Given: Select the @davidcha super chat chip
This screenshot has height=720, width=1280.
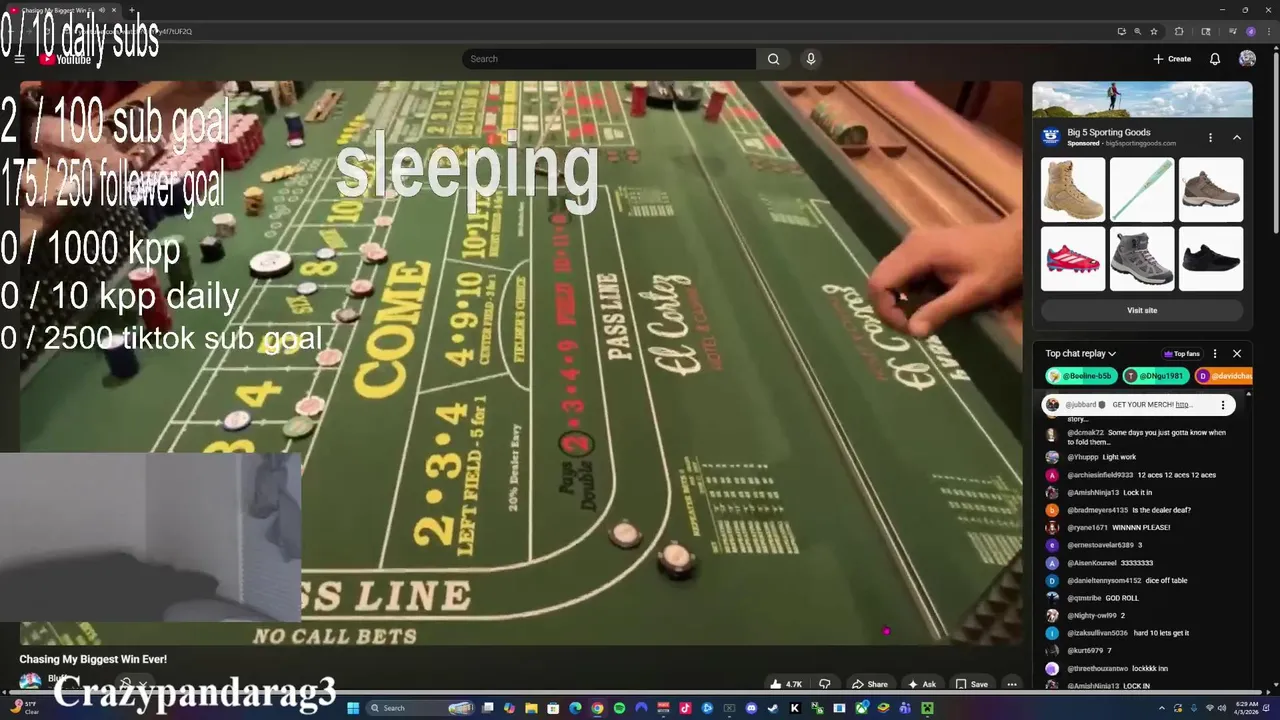Looking at the screenshot, I should 1224,376.
